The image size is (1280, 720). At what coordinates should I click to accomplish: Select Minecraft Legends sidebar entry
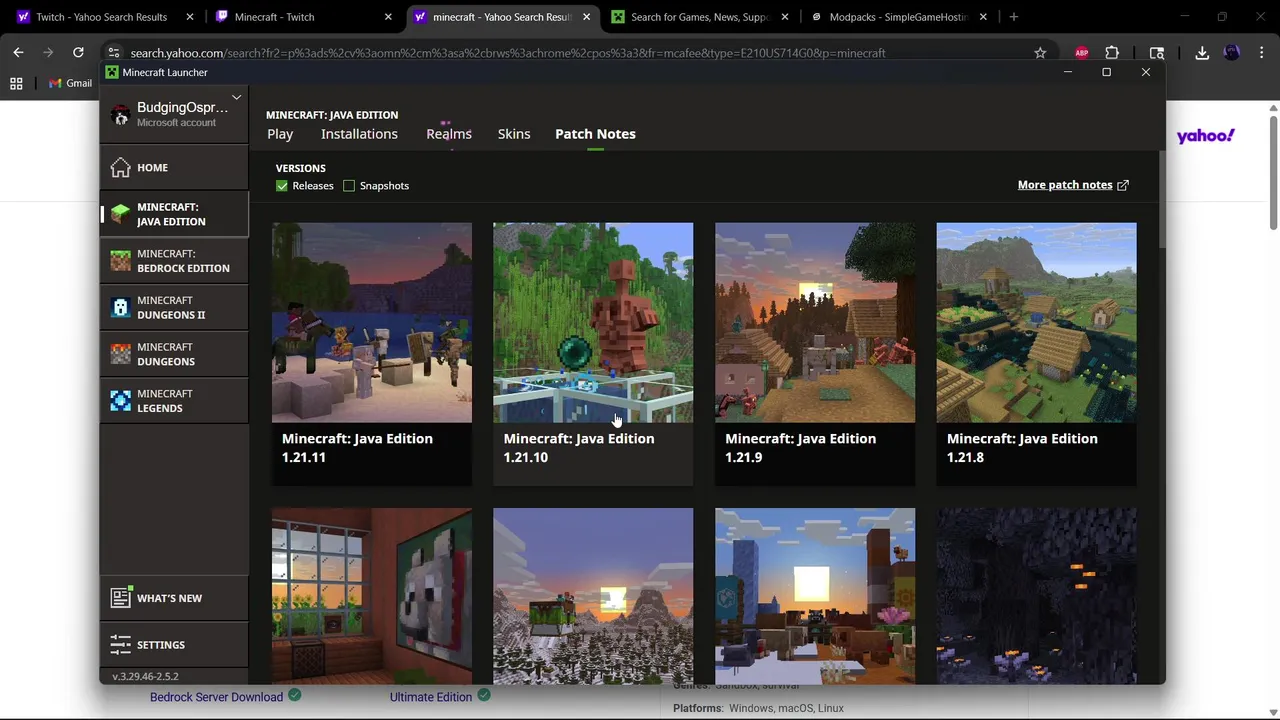point(174,401)
